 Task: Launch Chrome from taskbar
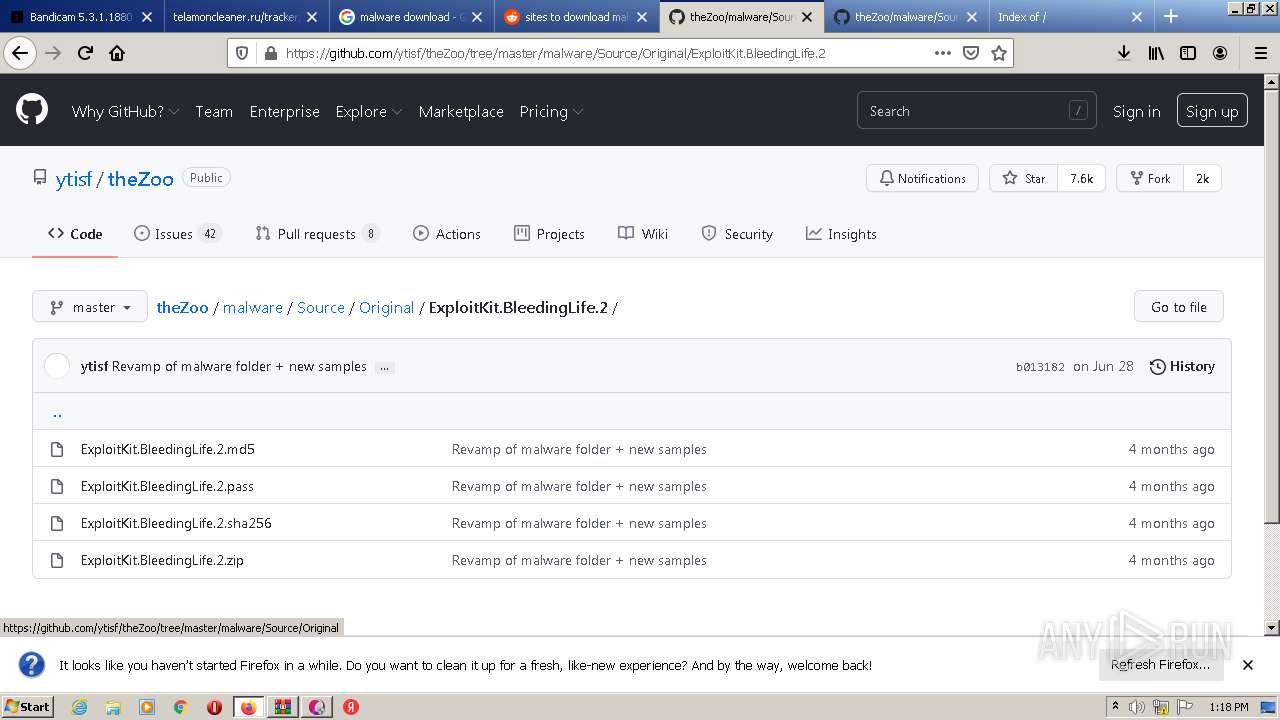click(180, 707)
